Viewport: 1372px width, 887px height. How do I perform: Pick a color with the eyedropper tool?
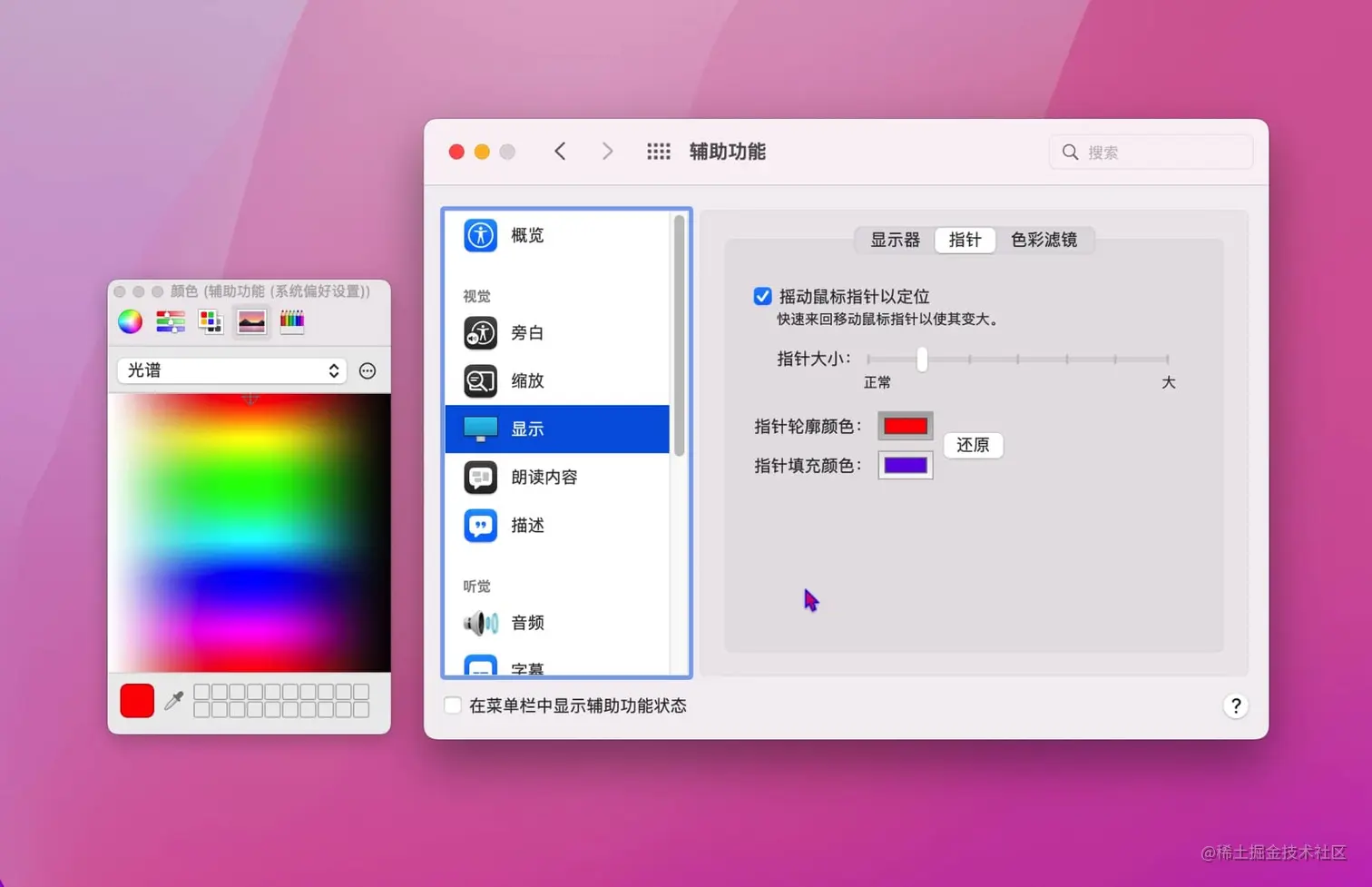(173, 700)
